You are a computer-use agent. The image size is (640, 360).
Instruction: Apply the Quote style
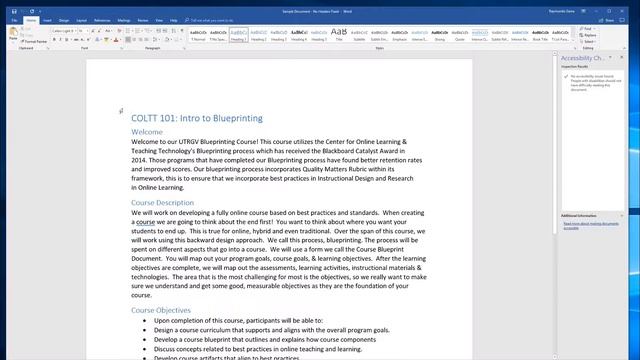click(x=460, y=35)
